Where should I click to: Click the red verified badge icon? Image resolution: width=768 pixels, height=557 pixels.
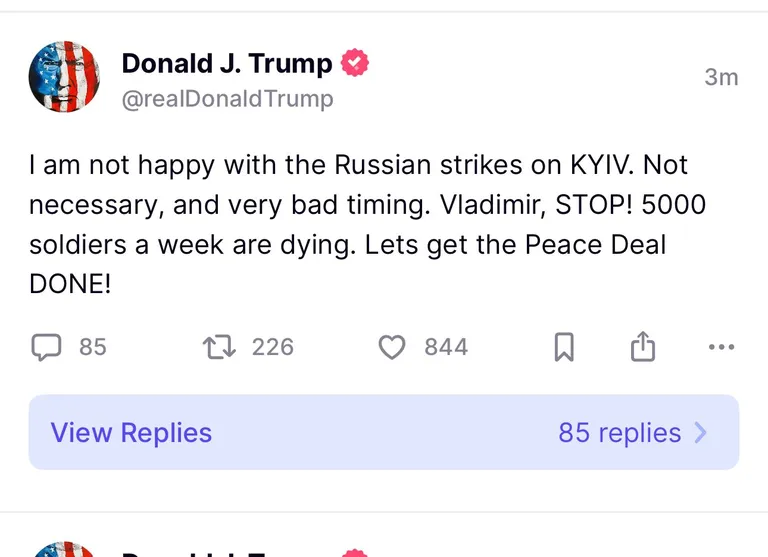click(x=355, y=62)
